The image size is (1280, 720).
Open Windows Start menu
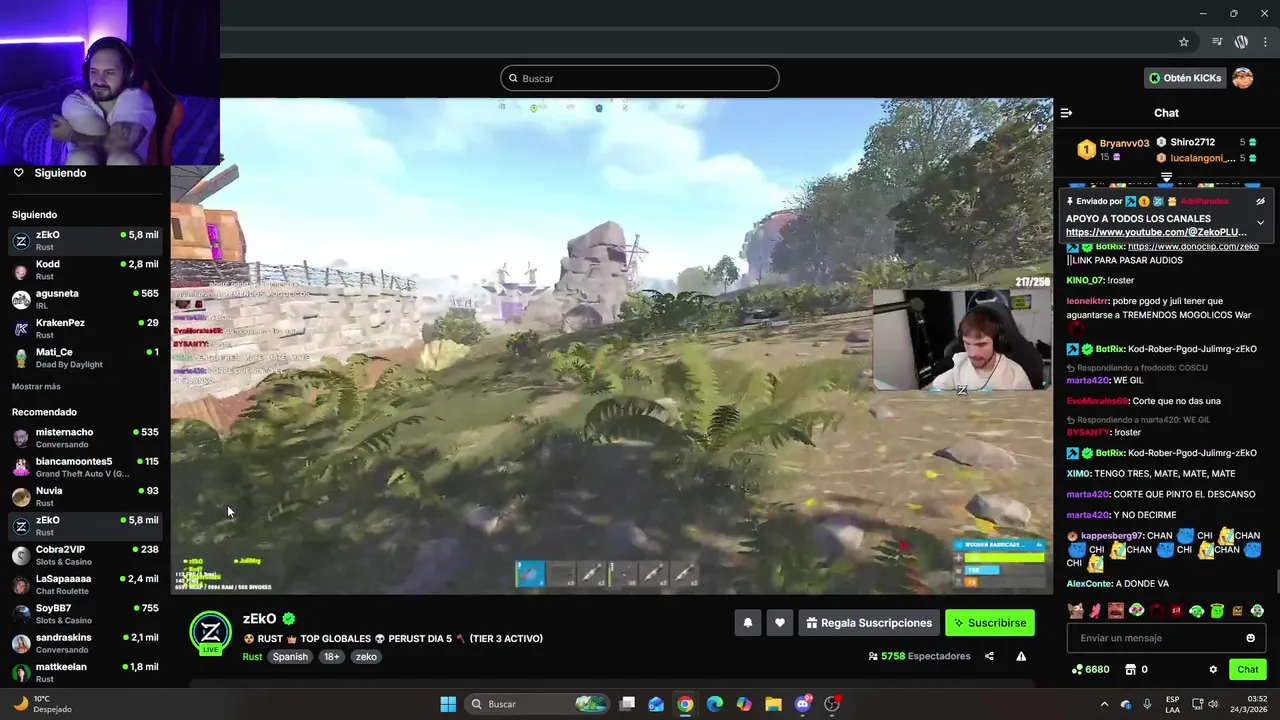pyautogui.click(x=448, y=704)
